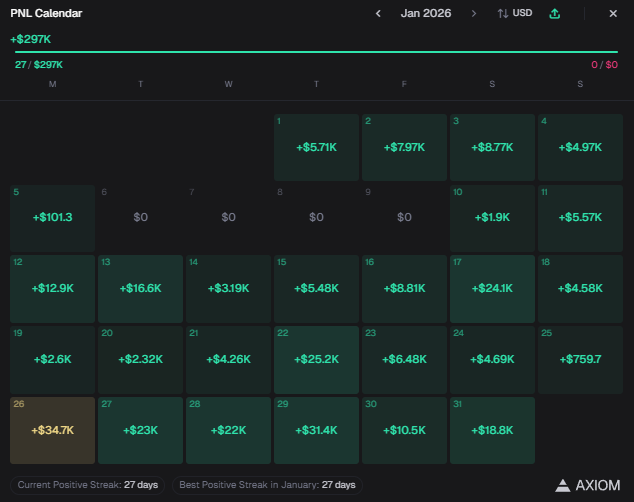The height and width of the screenshot is (502, 634).
Task: Select day 6 cell showing $0
Action: click(x=140, y=218)
